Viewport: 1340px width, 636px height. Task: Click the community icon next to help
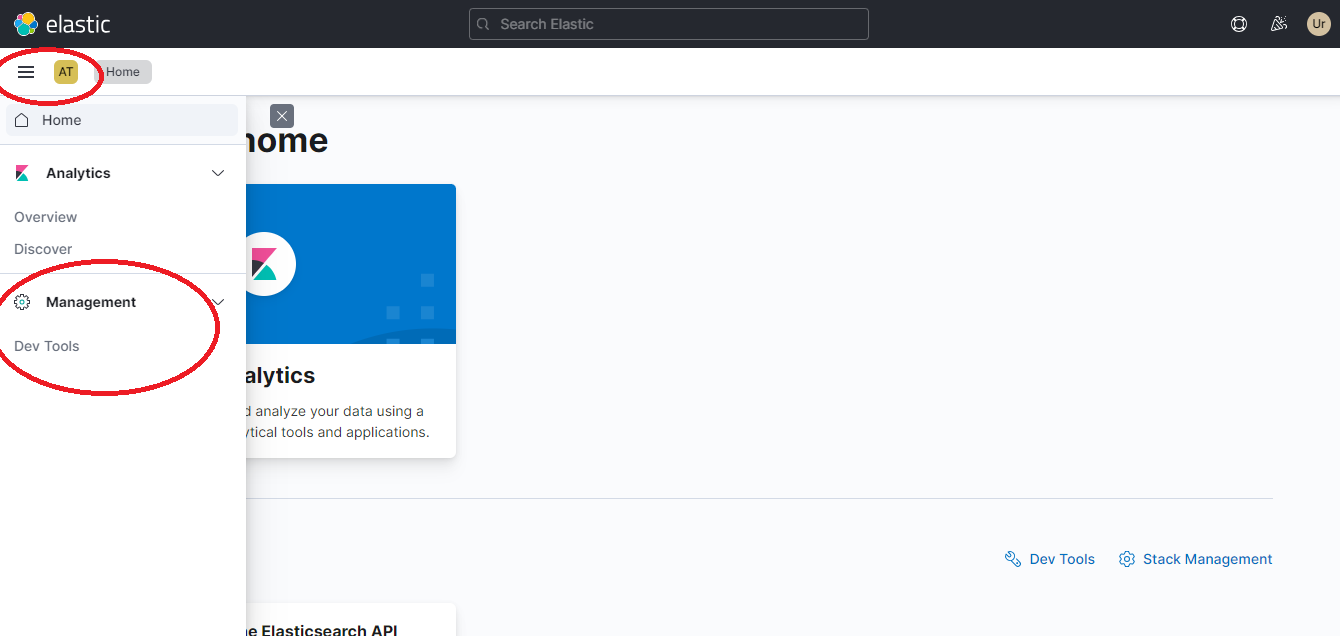click(x=1278, y=23)
